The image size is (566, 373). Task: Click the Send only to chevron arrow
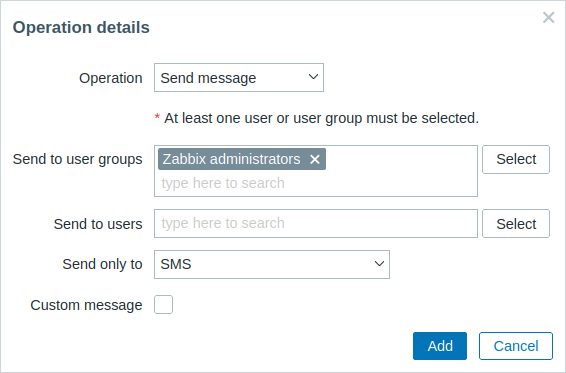coord(379,264)
